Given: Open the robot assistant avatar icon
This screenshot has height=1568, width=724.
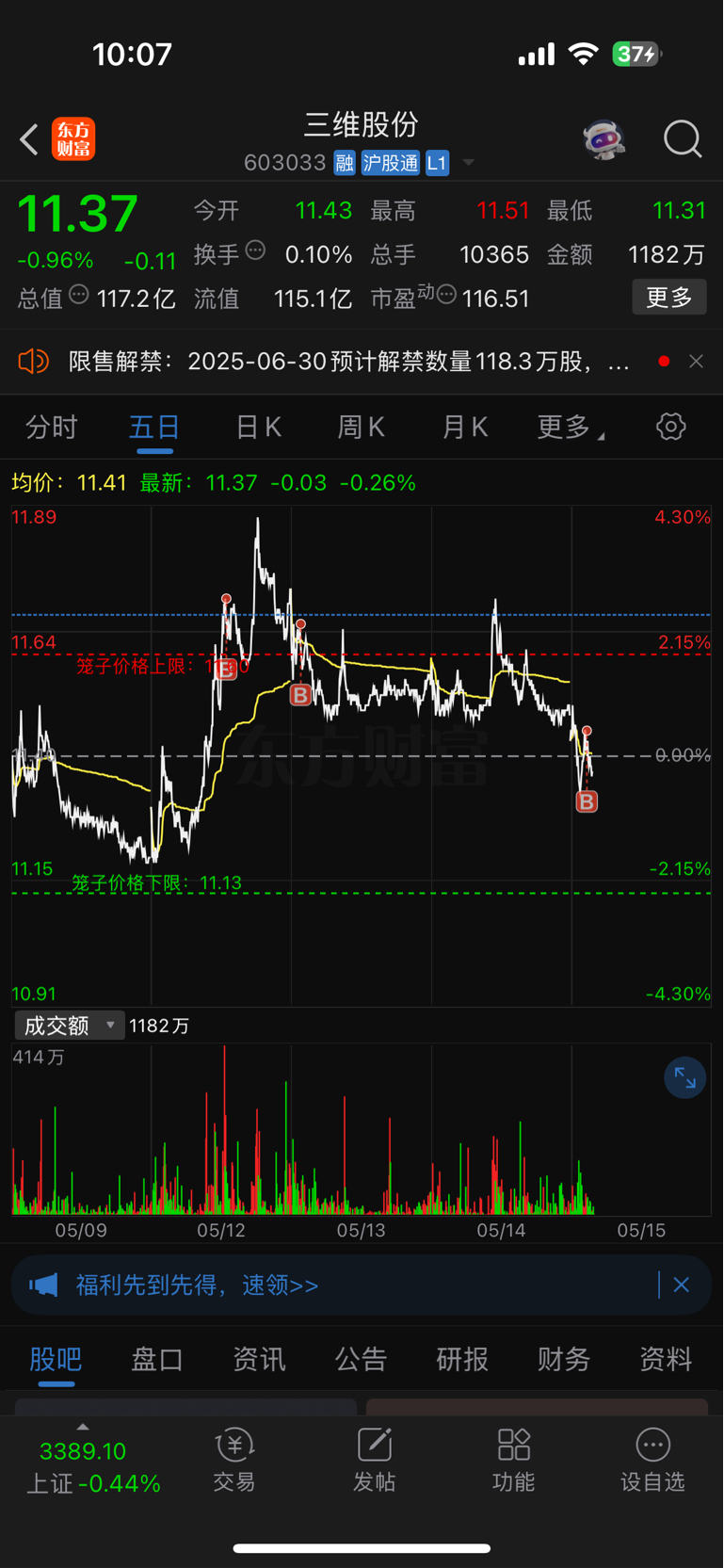Looking at the screenshot, I should [603, 139].
